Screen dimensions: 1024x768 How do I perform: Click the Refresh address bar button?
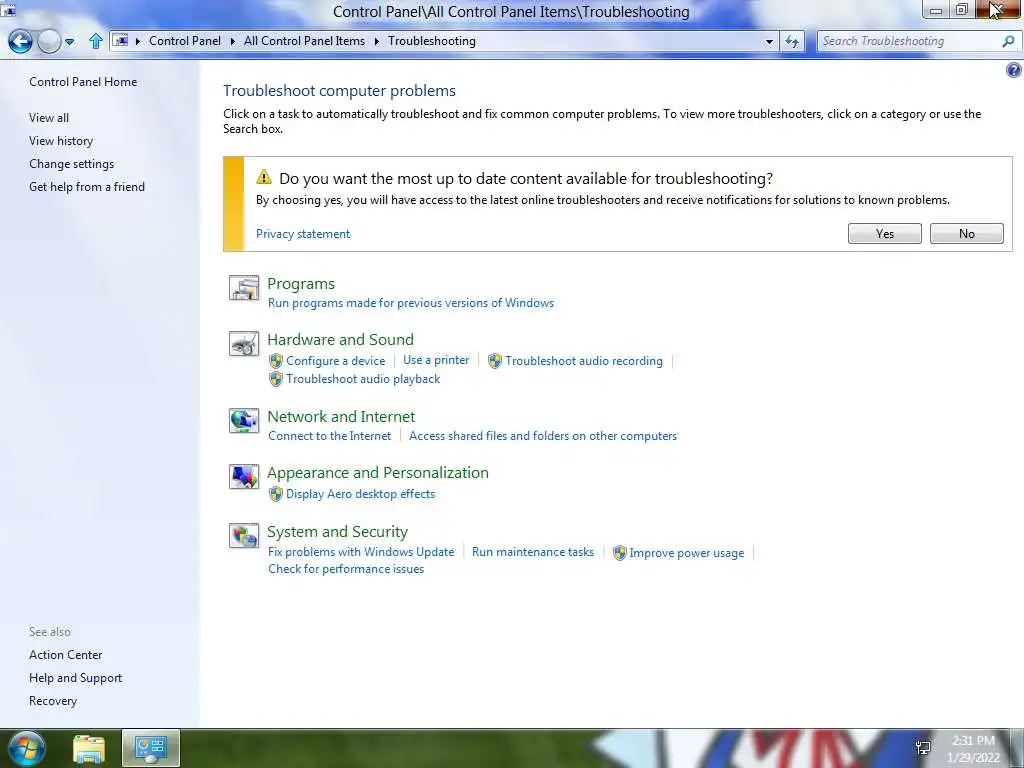pos(792,41)
